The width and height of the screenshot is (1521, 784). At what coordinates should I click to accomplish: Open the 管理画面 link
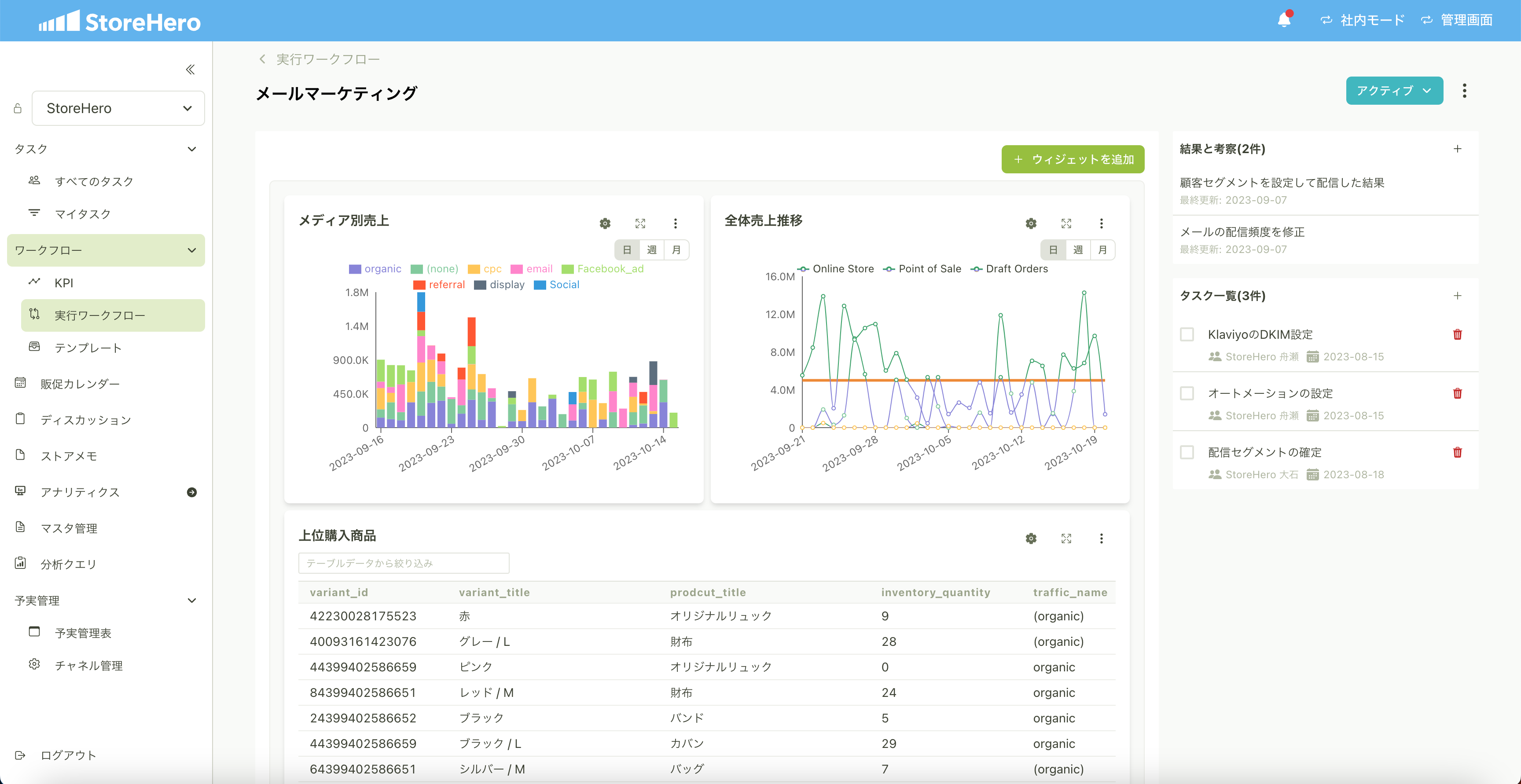pyautogui.click(x=1457, y=20)
